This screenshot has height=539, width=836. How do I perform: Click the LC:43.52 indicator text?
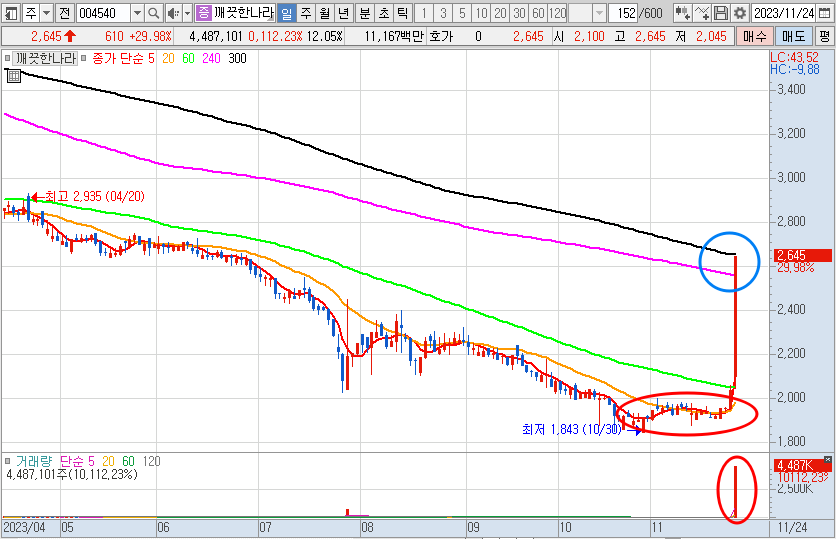coord(794,57)
